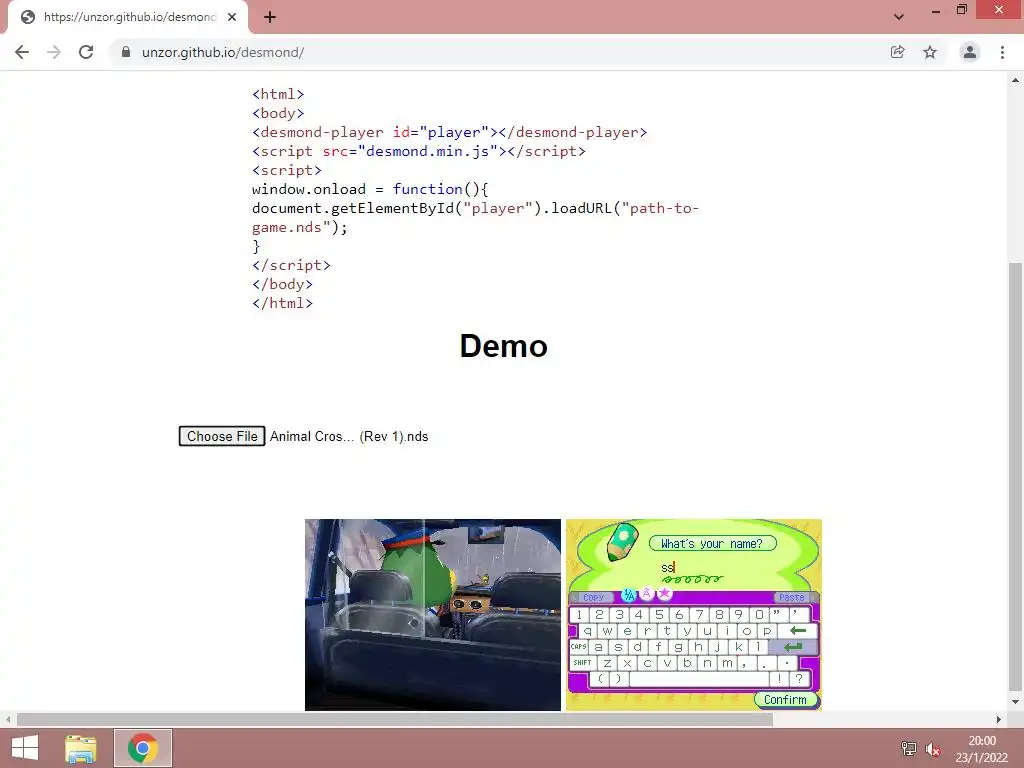This screenshot has width=1024, height=768.
Task: Click the Choose File button
Action: 222,436
